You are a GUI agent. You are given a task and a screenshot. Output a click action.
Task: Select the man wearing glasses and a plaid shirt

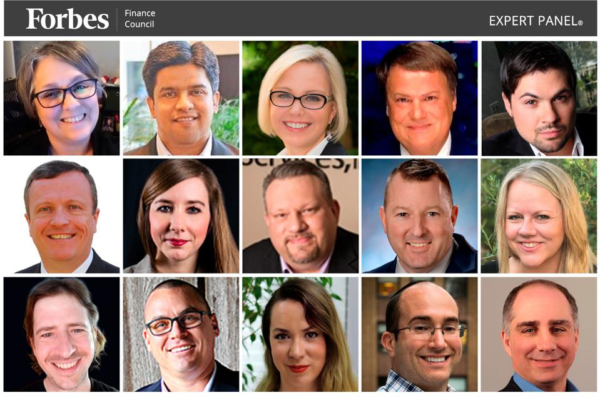420,335
